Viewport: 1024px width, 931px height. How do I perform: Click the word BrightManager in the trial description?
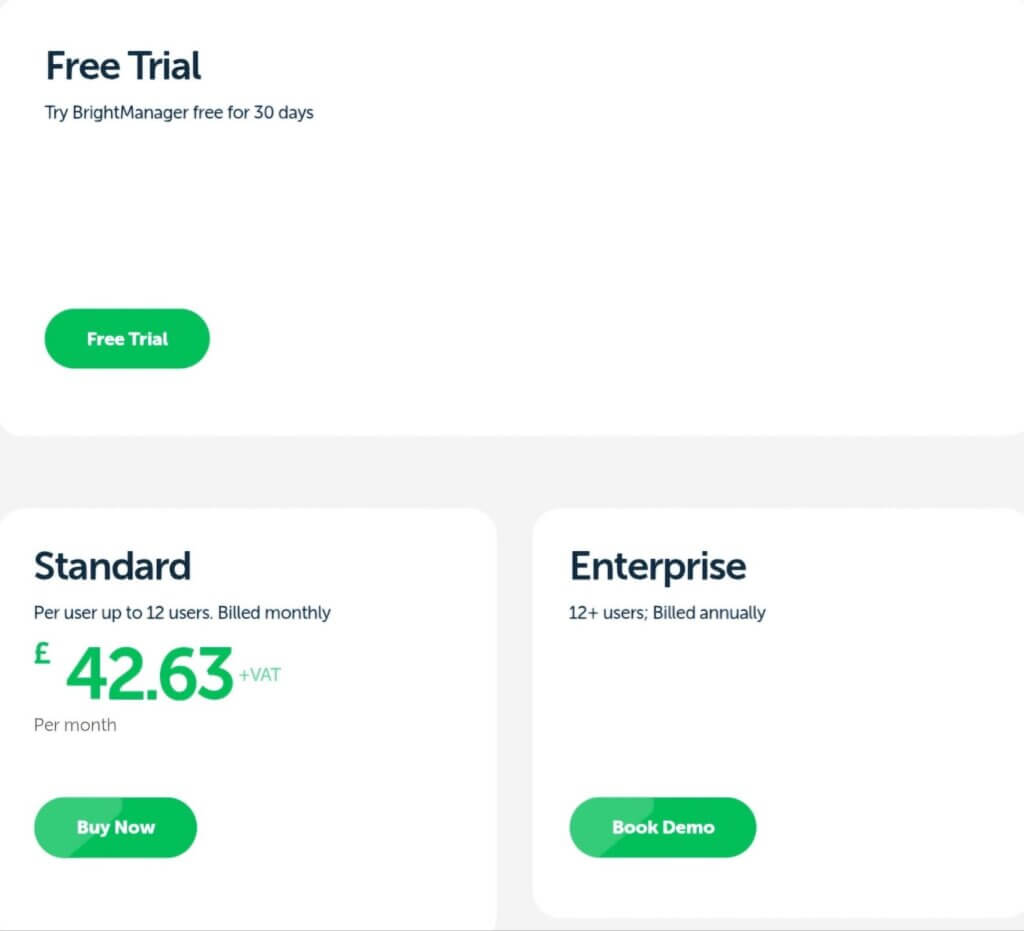click(130, 112)
